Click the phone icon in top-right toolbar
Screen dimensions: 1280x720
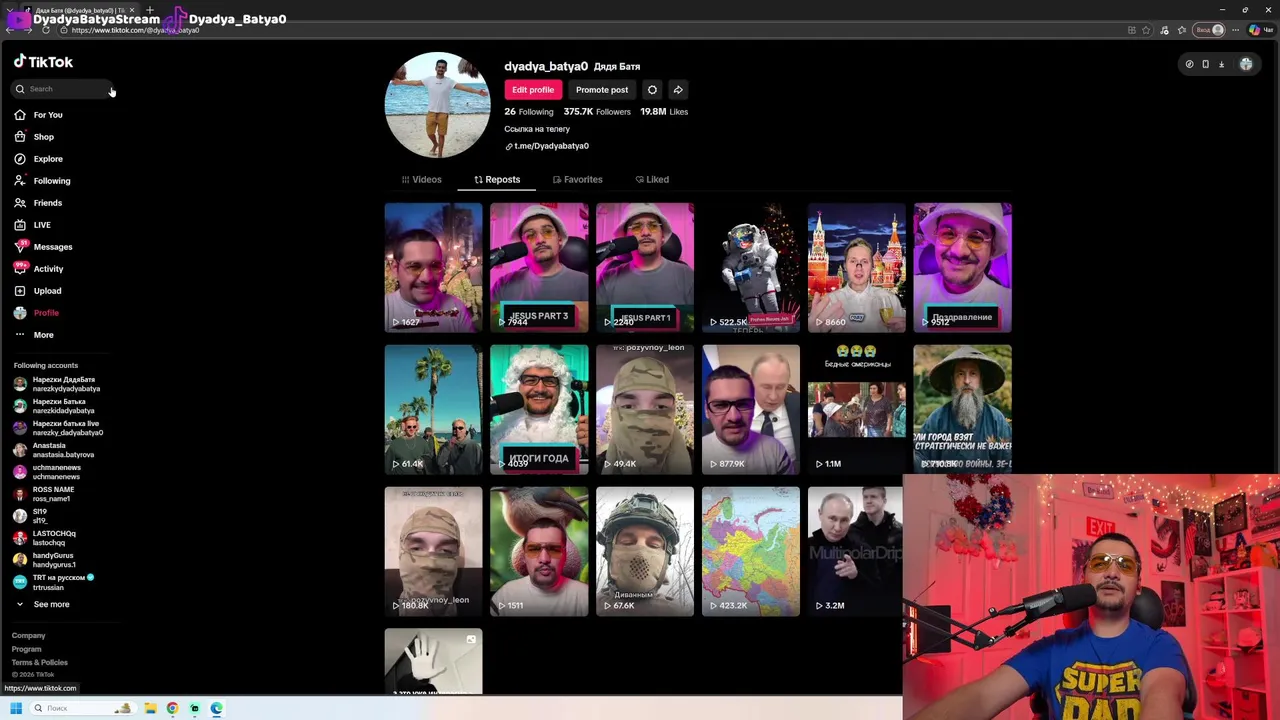[1205, 64]
